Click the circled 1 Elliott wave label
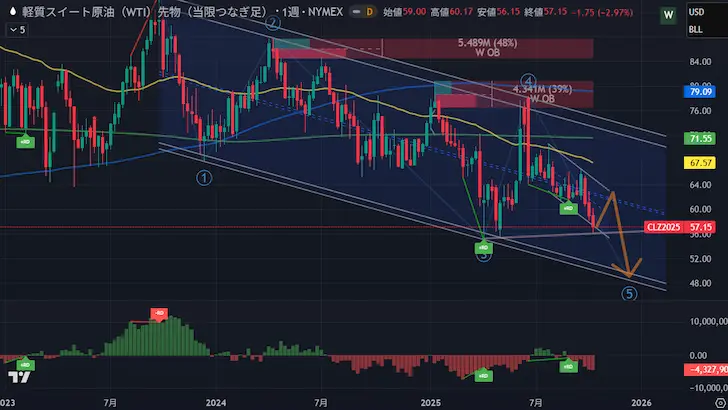The width and height of the screenshot is (728, 410). point(204,178)
